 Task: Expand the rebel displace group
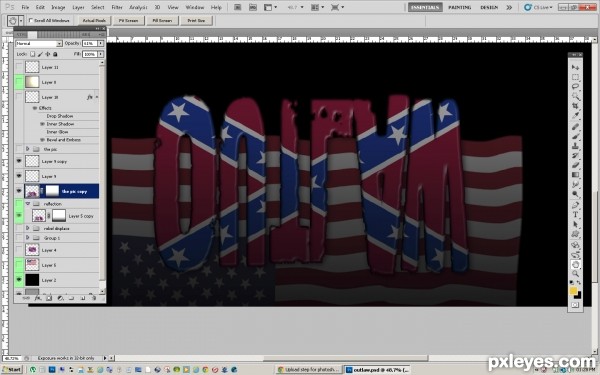coord(28,228)
